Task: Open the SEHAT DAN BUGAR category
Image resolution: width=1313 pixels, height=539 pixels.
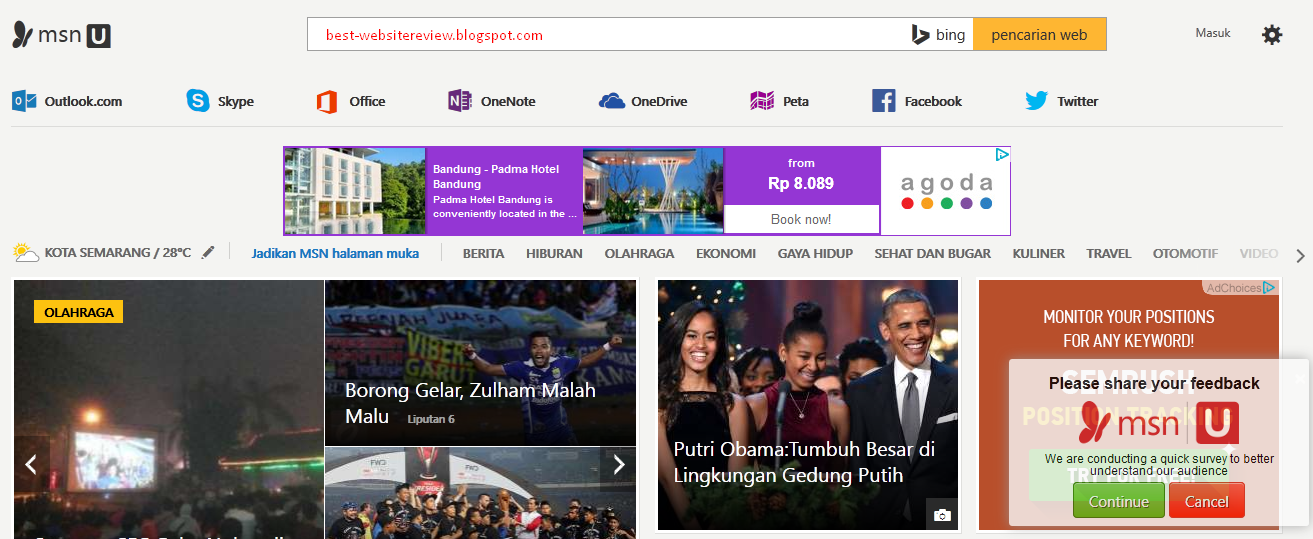Action: tap(933, 254)
